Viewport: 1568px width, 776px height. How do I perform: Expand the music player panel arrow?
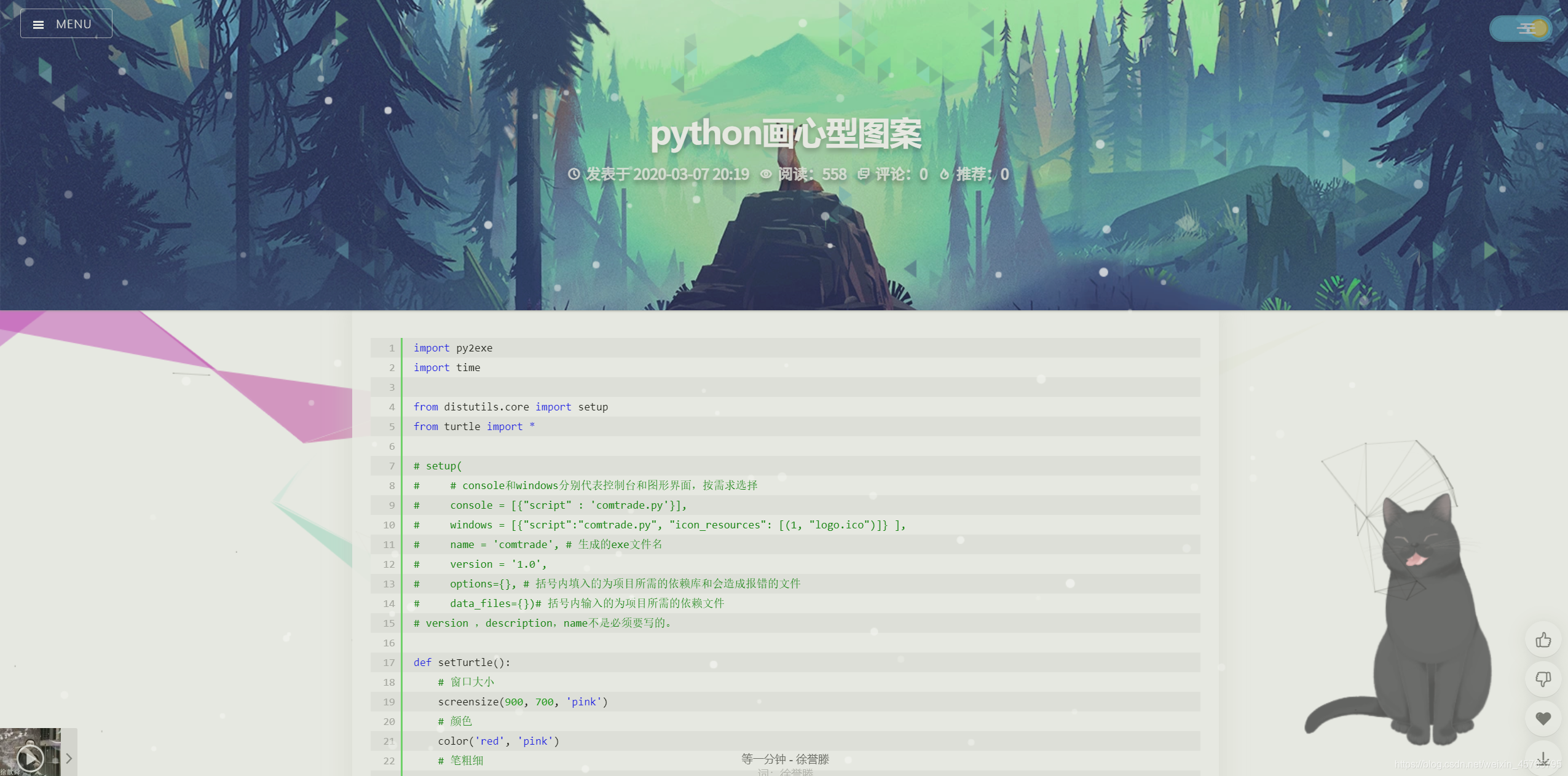click(x=69, y=758)
